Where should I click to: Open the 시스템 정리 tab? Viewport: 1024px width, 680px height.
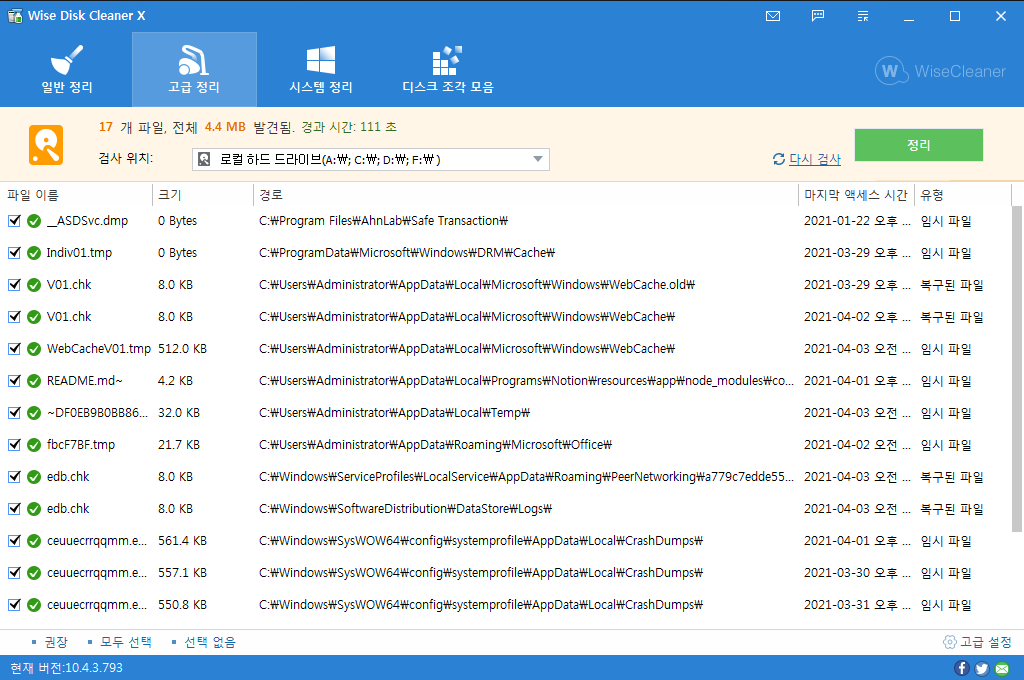[x=321, y=69]
